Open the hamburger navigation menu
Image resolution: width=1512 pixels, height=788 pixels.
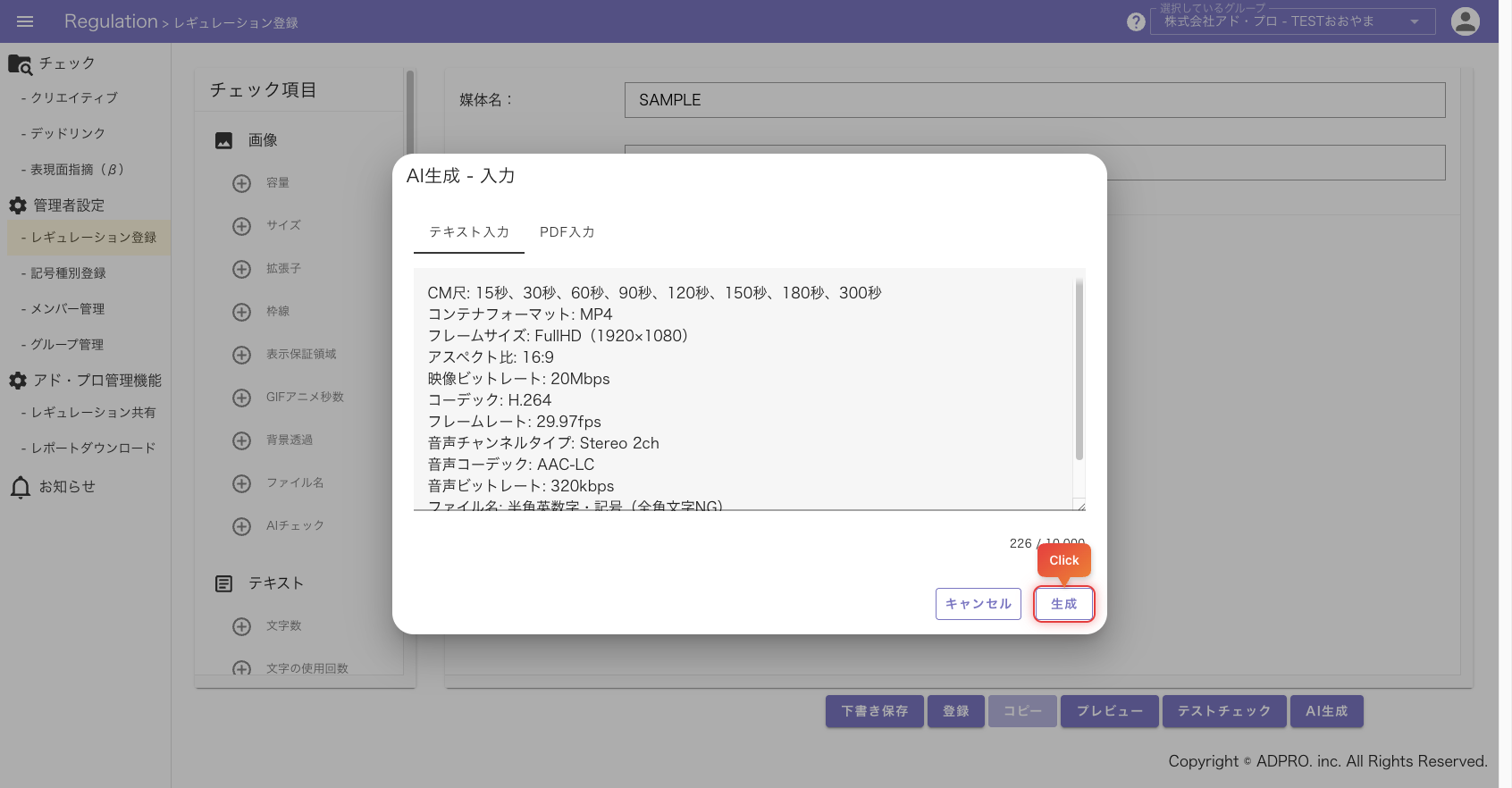(25, 21)
